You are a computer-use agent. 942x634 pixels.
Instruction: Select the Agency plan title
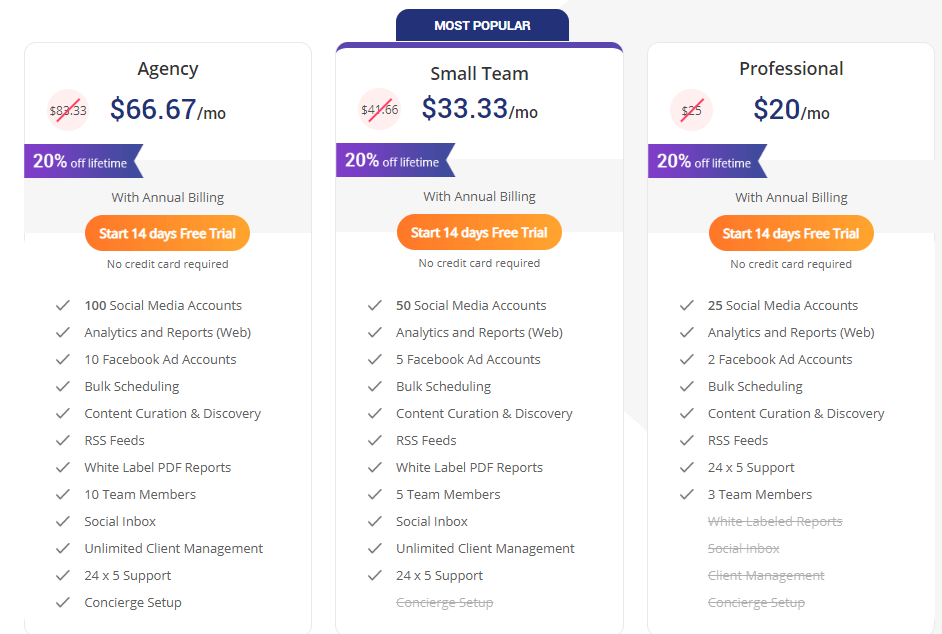pyautogui.click(x=168, y=69)
